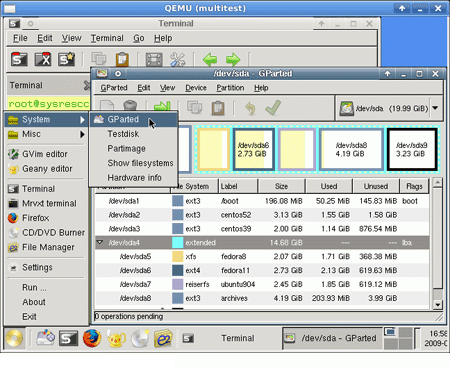The width and height of the screenshot is (450, 369).
Task: Select the /dev/sda2 centos52 row
Action: [262, 215]
